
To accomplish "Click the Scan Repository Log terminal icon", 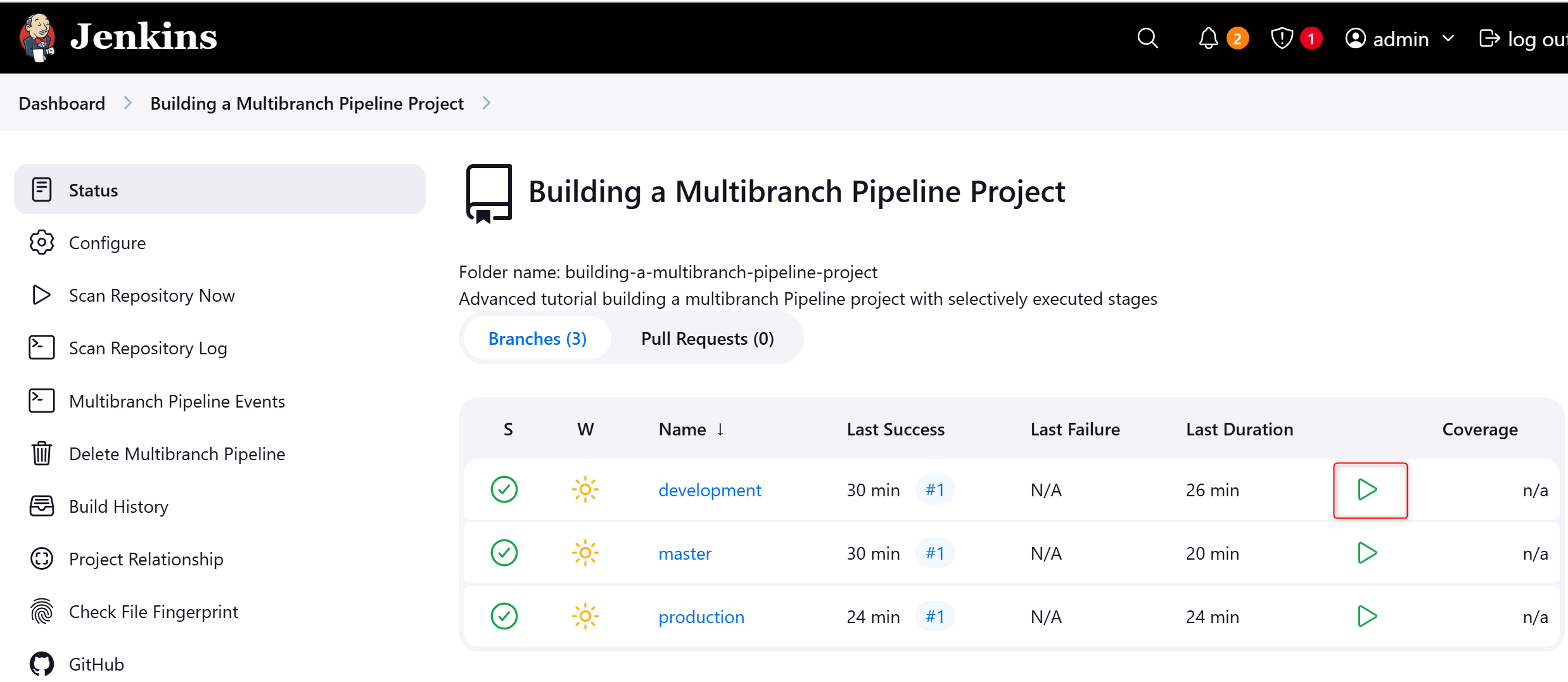I will [x=42, y=347].
